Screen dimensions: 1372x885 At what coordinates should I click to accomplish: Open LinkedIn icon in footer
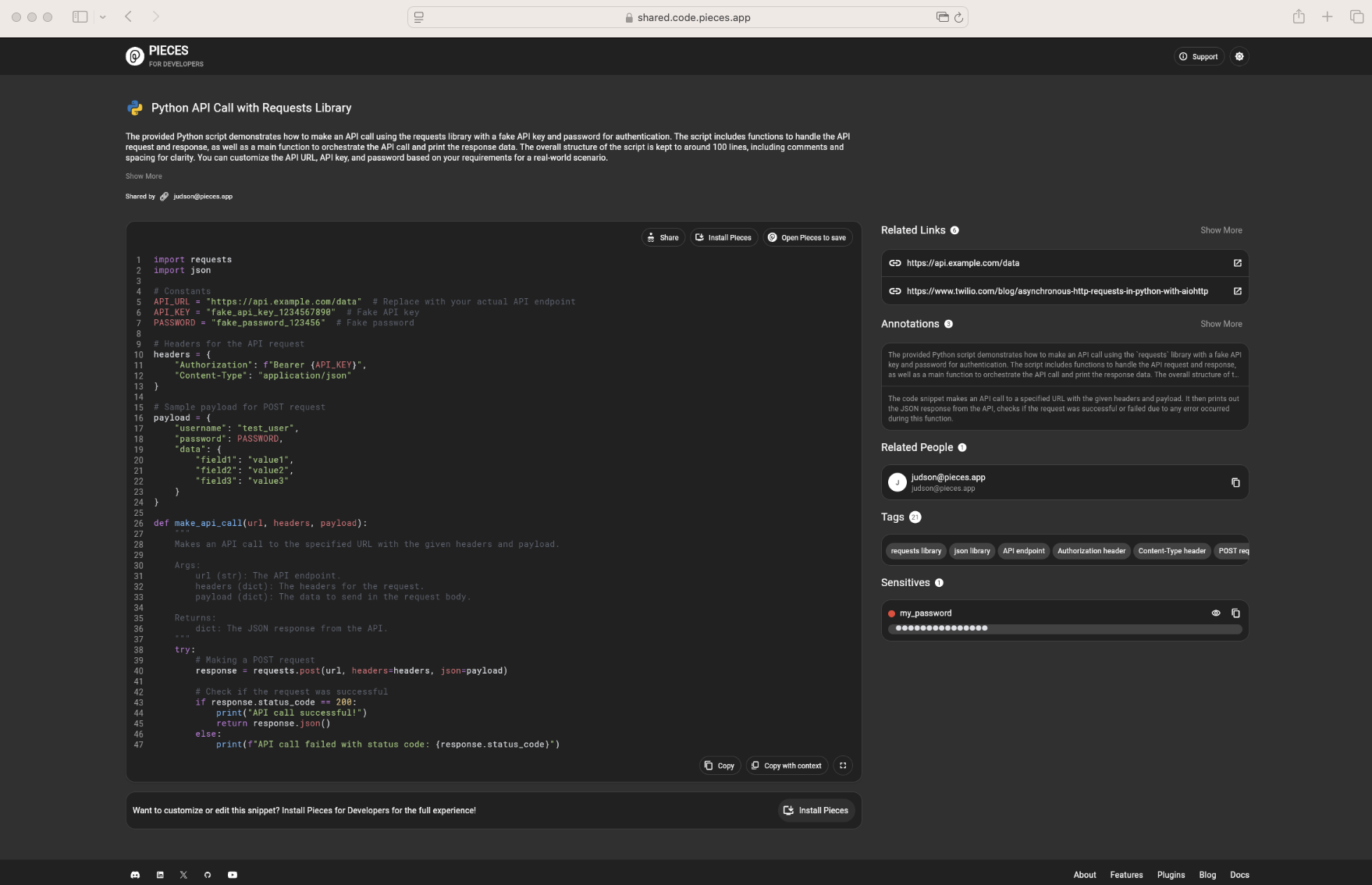coord(160,875)
